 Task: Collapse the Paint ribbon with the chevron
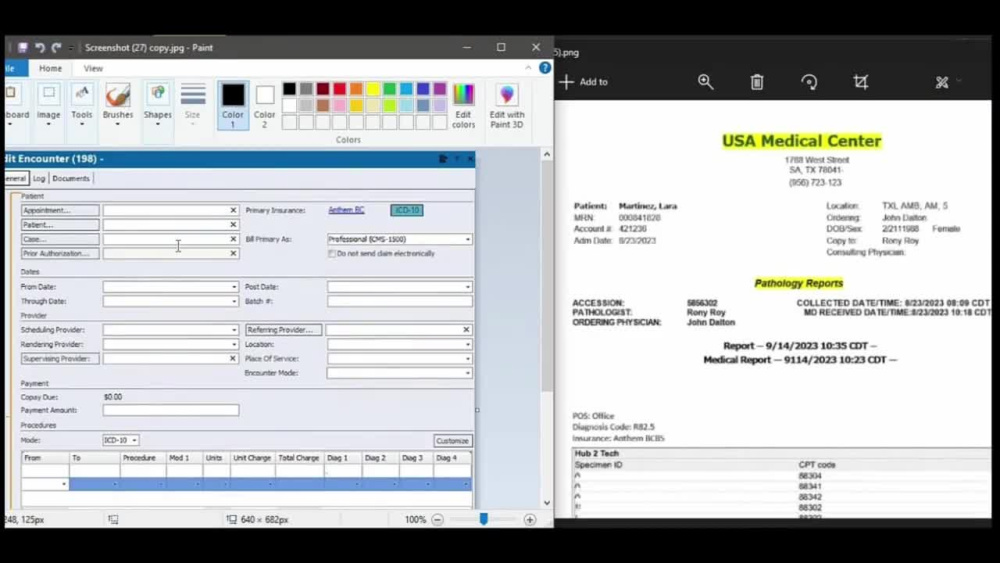pos(528,68)
